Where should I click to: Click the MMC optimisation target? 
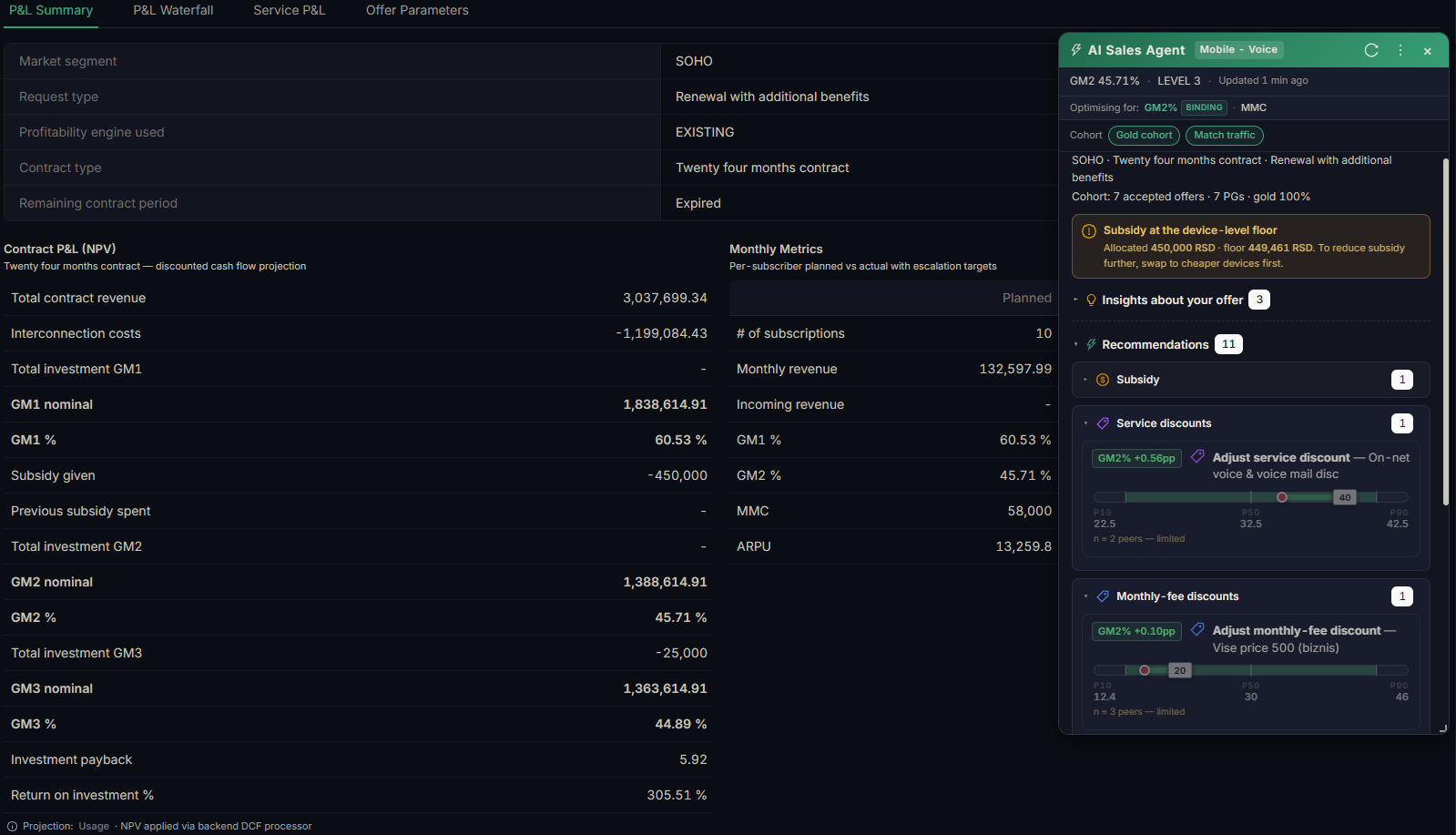click(1253, 107)
